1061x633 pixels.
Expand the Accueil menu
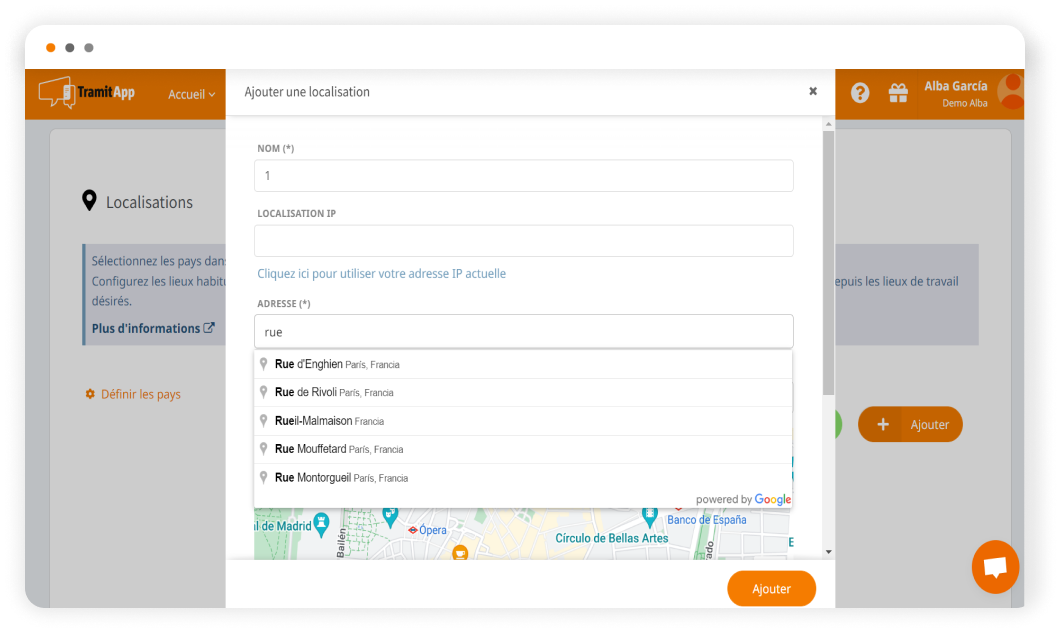pos(191,94)
